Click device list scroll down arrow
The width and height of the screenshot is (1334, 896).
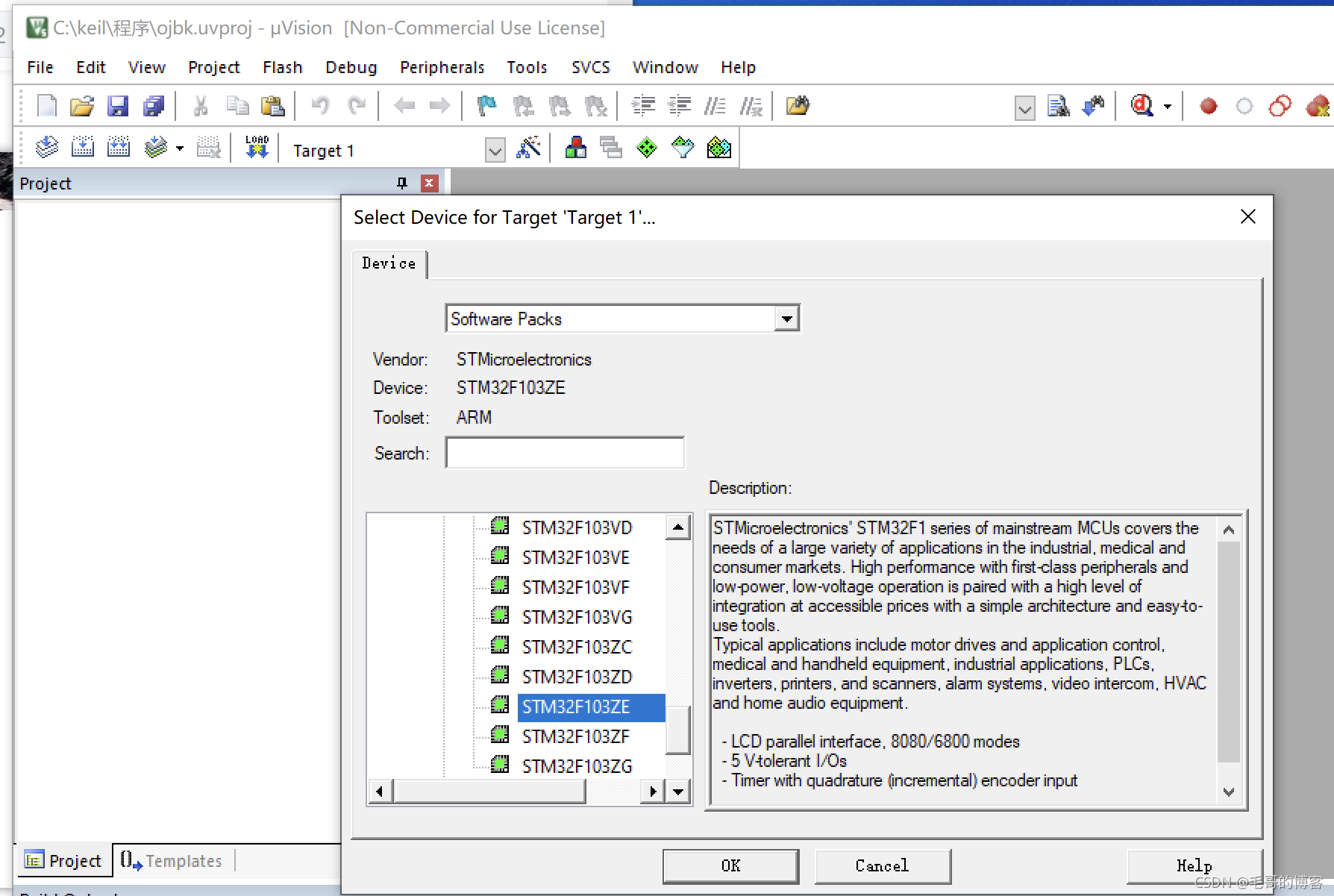click(x=677, y=791)
